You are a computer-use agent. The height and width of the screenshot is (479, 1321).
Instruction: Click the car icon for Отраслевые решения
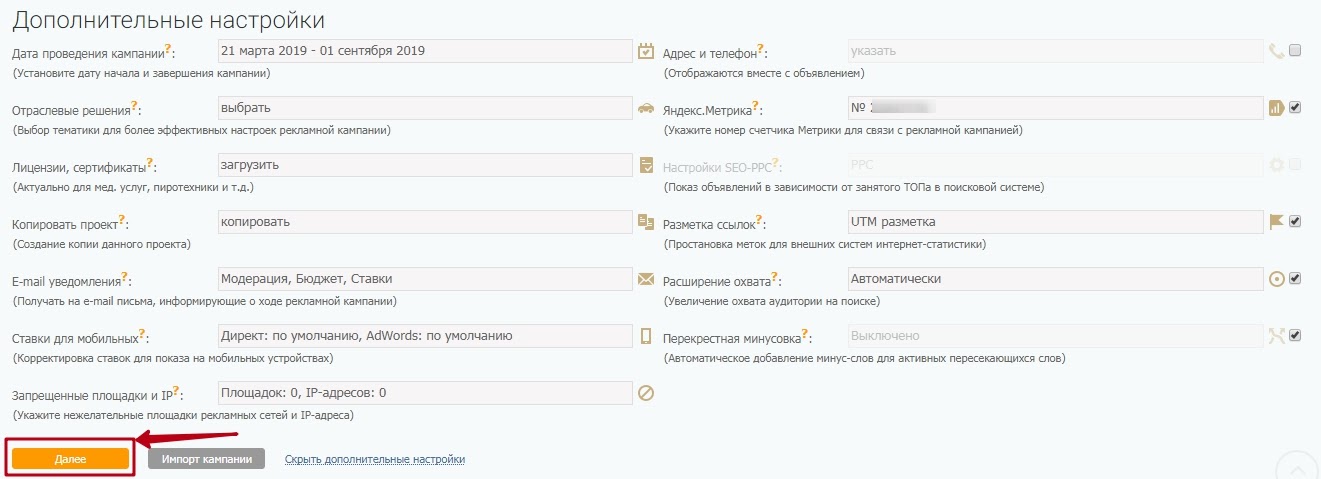click(x=646, y=108)
